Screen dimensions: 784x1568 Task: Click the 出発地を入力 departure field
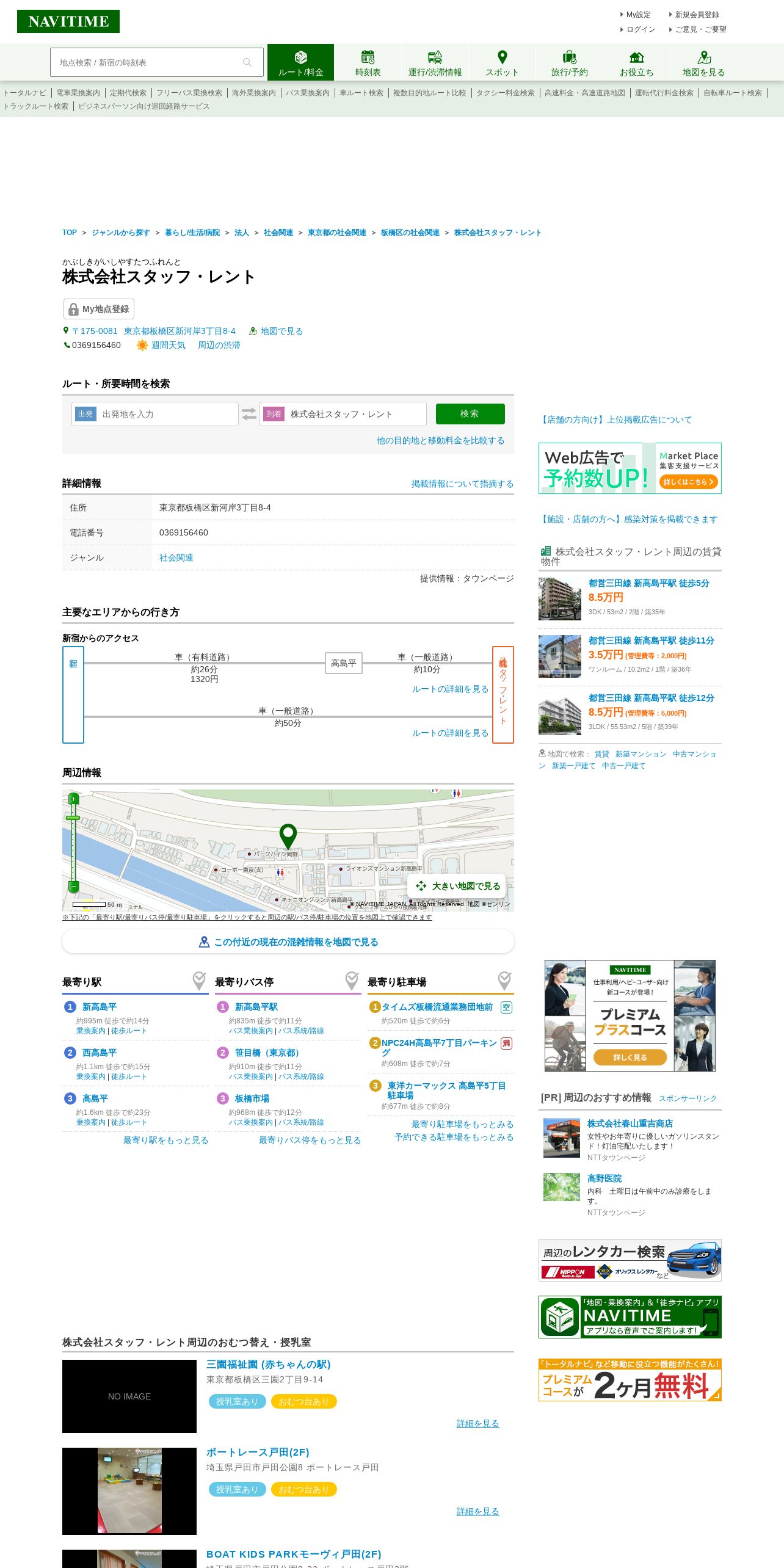[155, 414]
